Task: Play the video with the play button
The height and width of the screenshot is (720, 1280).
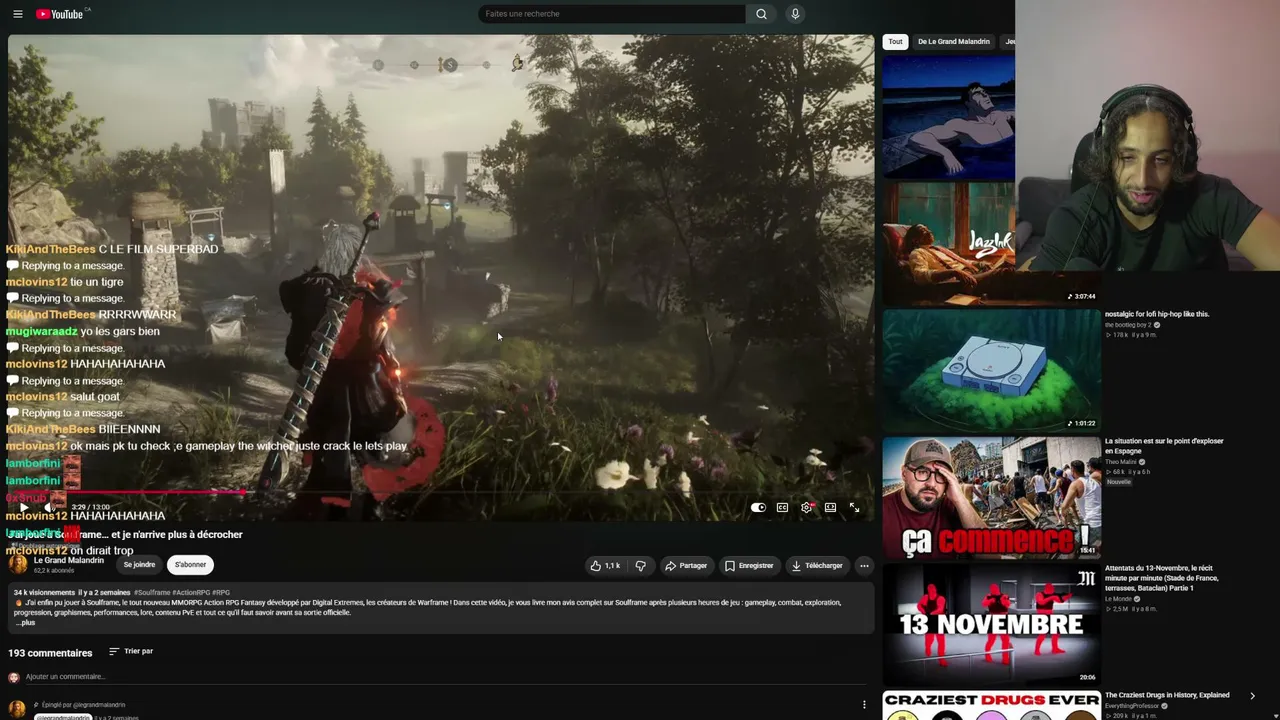Action: pyautogui.click(x=24, y=508)
